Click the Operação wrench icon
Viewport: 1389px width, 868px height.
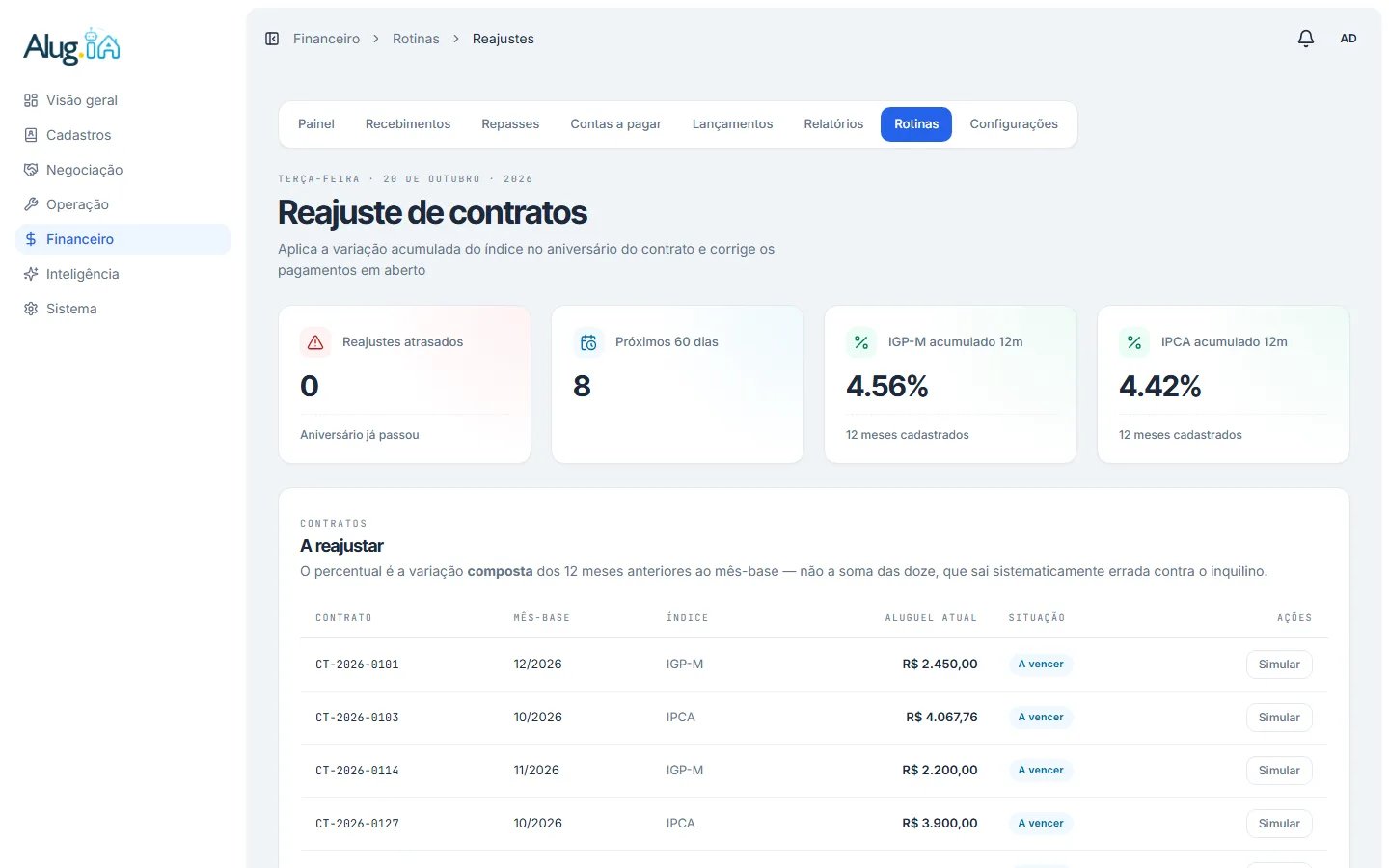[31, 204]
